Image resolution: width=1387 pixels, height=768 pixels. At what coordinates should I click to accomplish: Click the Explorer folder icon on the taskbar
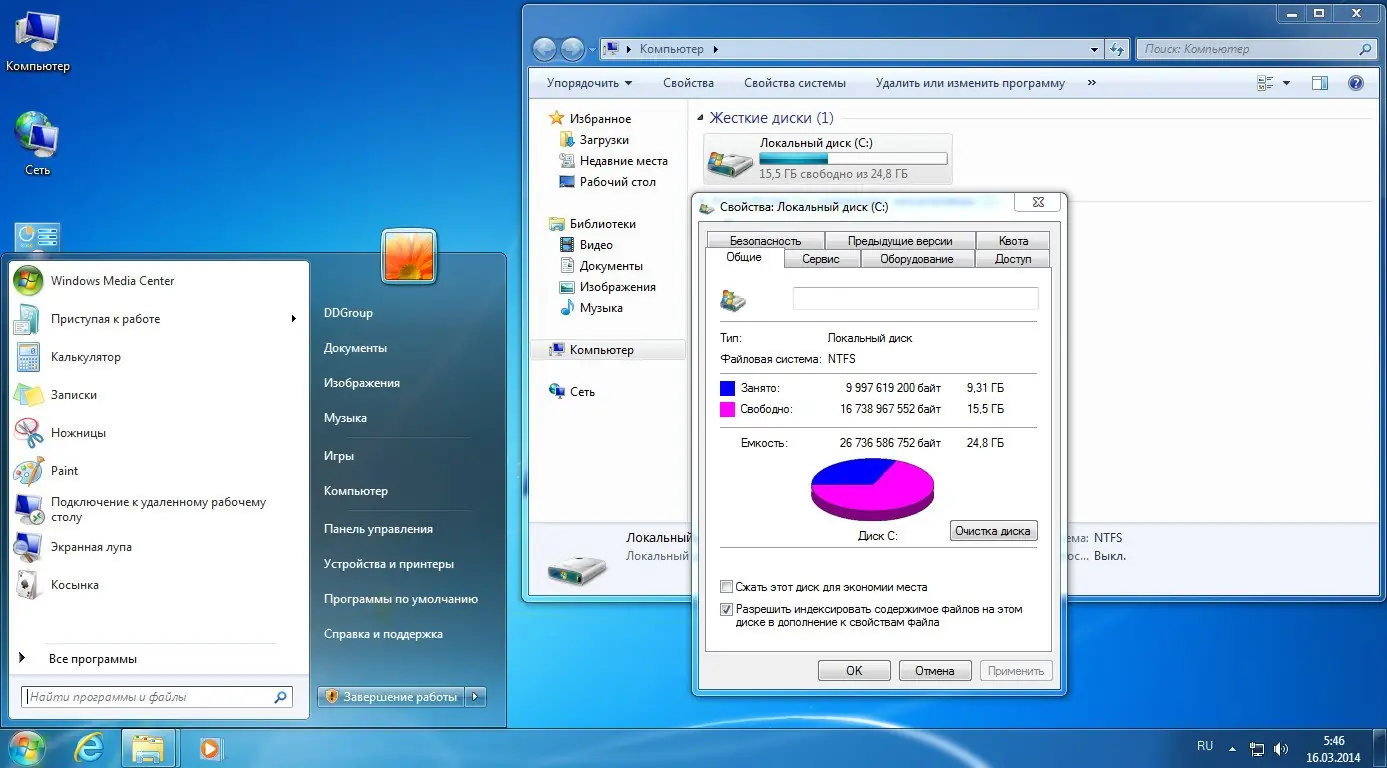click(149, 747)
